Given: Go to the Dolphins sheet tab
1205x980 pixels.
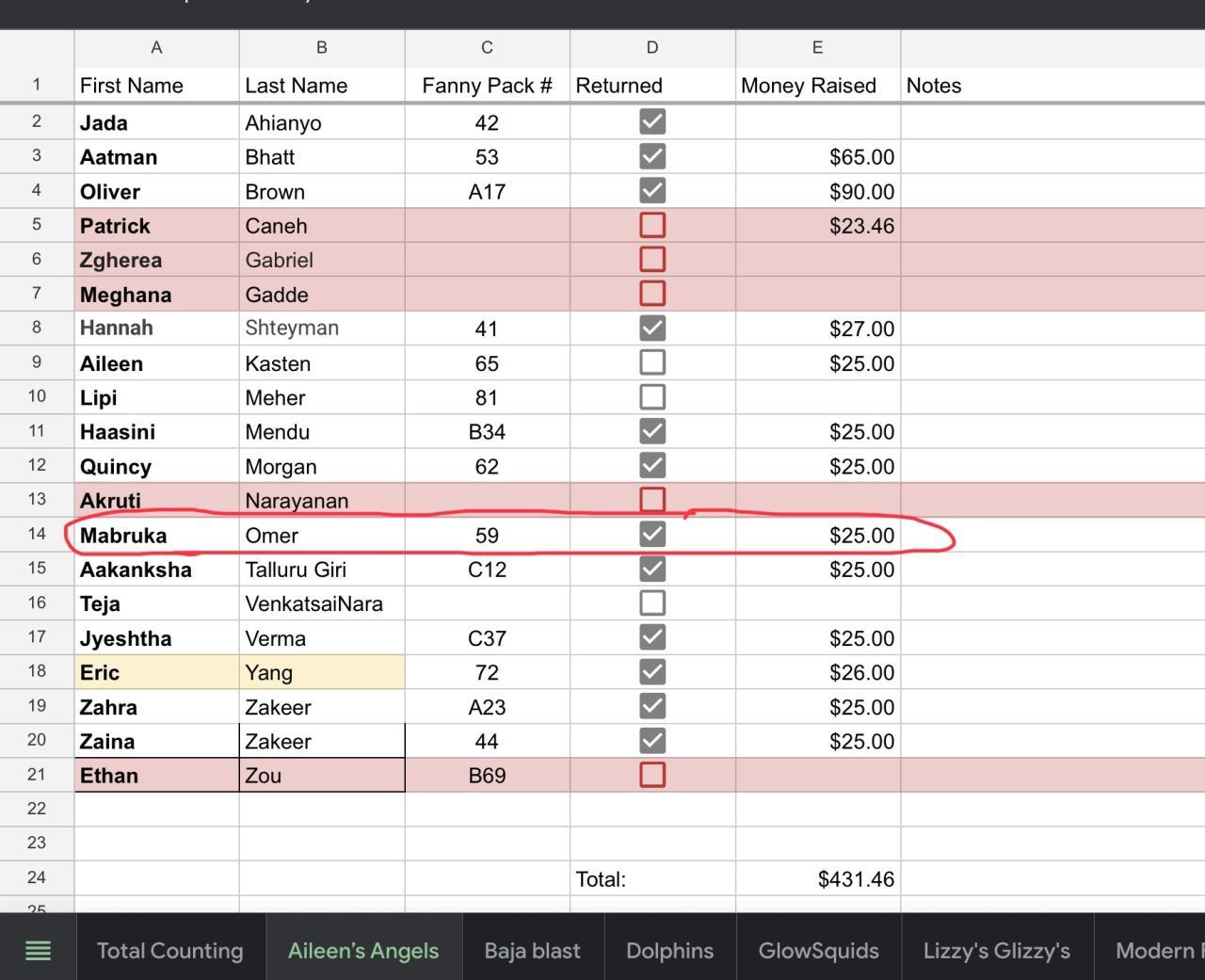Looking at the screenshot, I should coord(669,951).
